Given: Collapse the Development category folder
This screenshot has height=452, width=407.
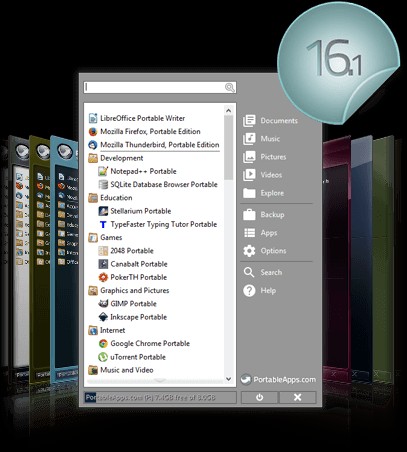Looking at the screenshot, I should (93, 158).
